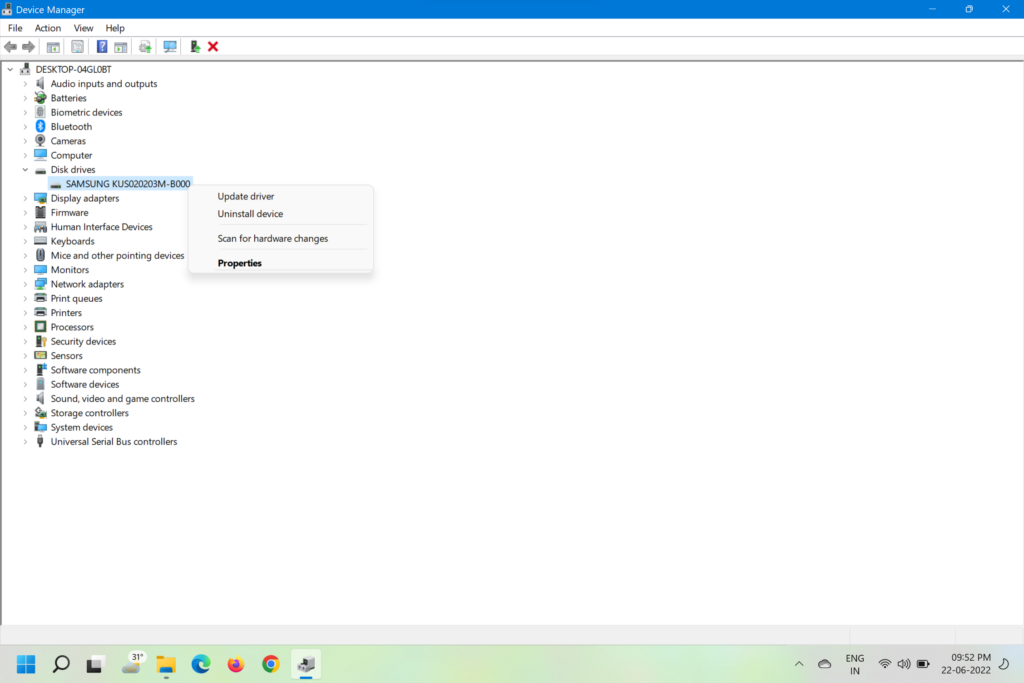
Task: Open the Action menu
Action: click(48, 28)
